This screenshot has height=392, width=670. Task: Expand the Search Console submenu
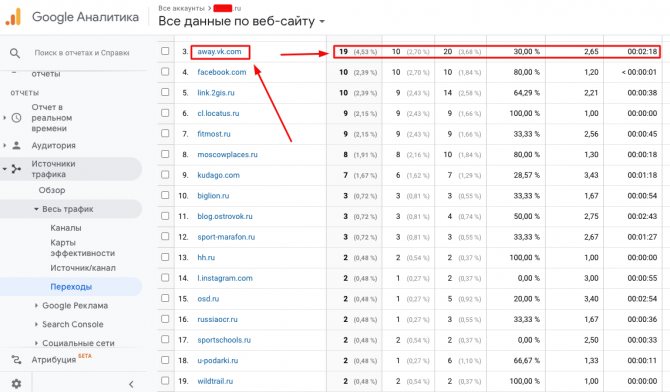[36, 324]
